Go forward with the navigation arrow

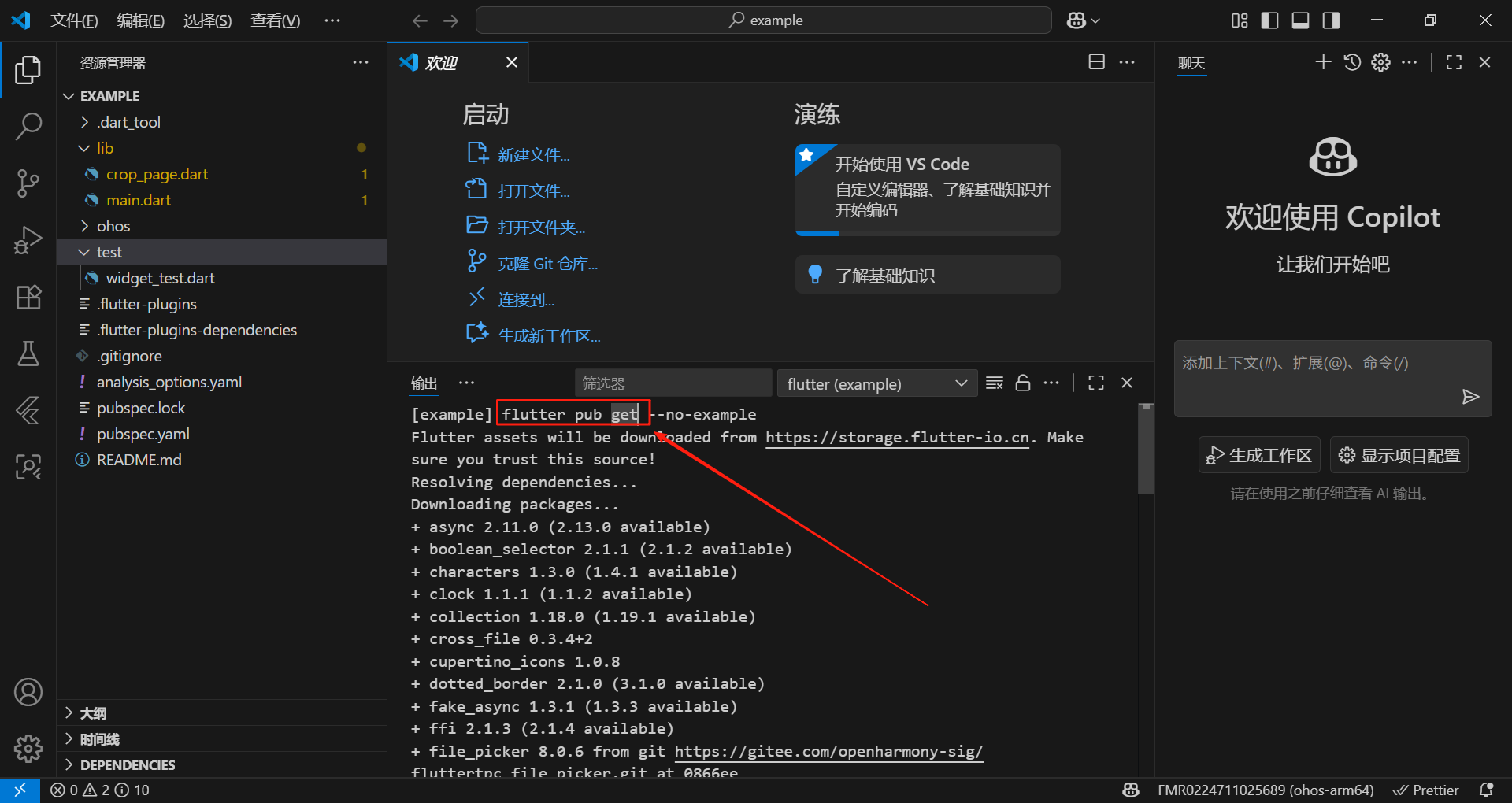click(450, 20)
